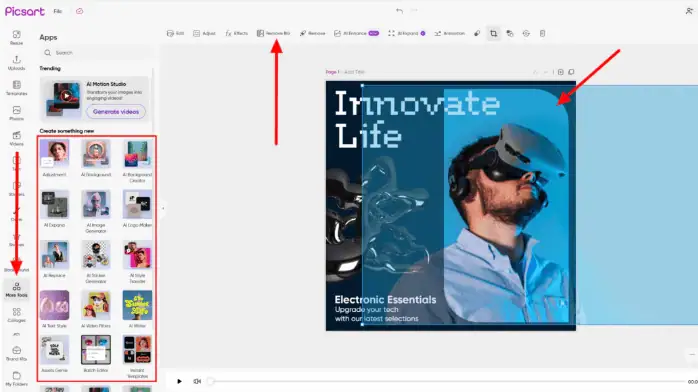
Task: Open AI Background Creator app
Action: pos(137,161)
